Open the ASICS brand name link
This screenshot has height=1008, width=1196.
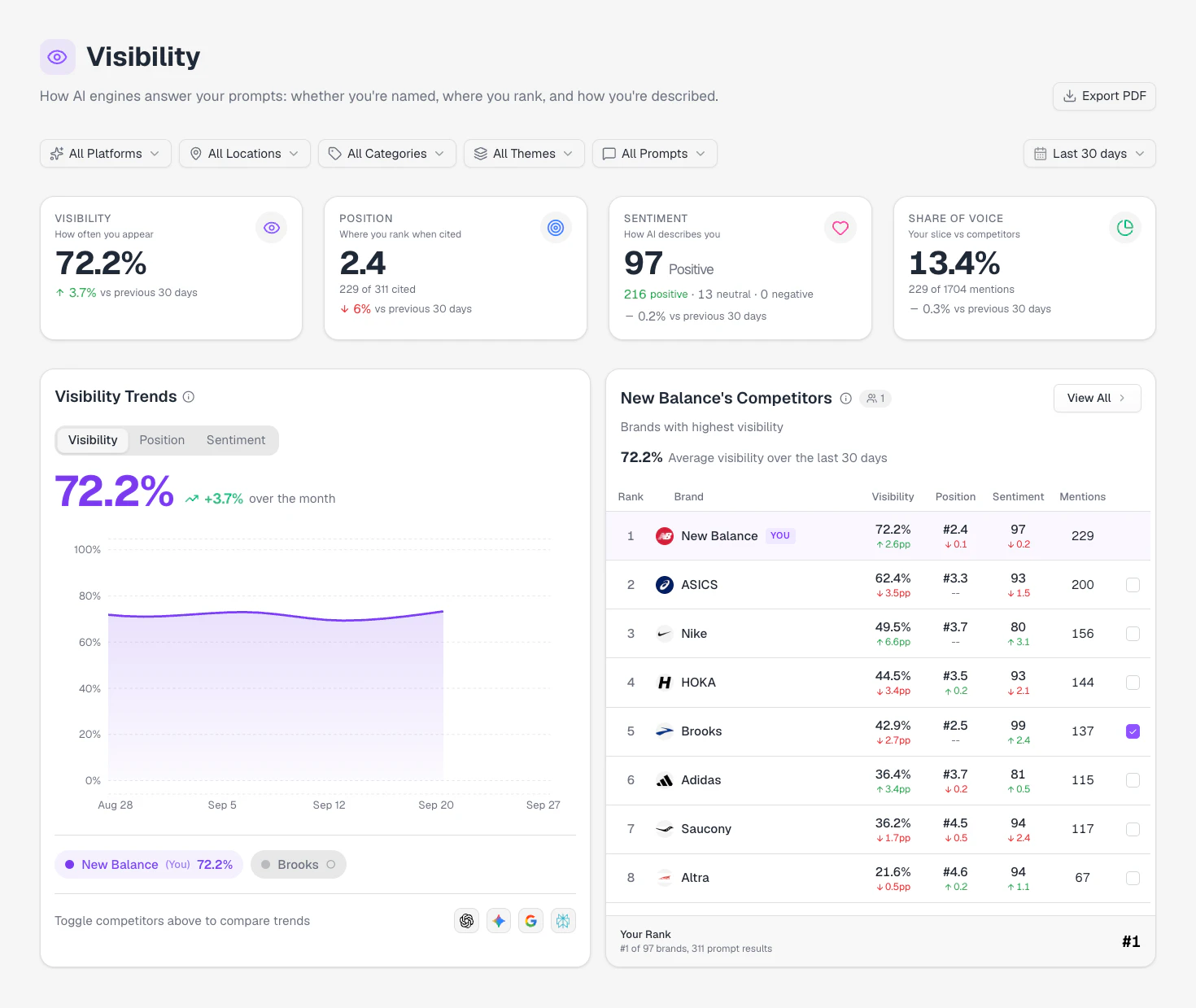tap(700, 585)
